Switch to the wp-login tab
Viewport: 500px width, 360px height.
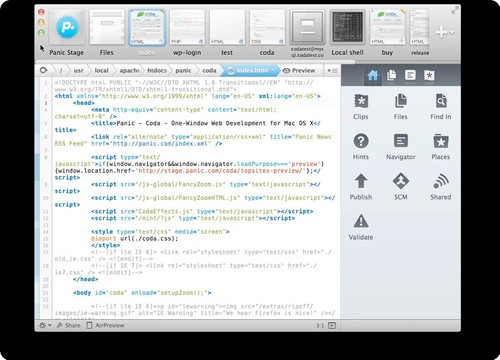[x=187, y=33]
